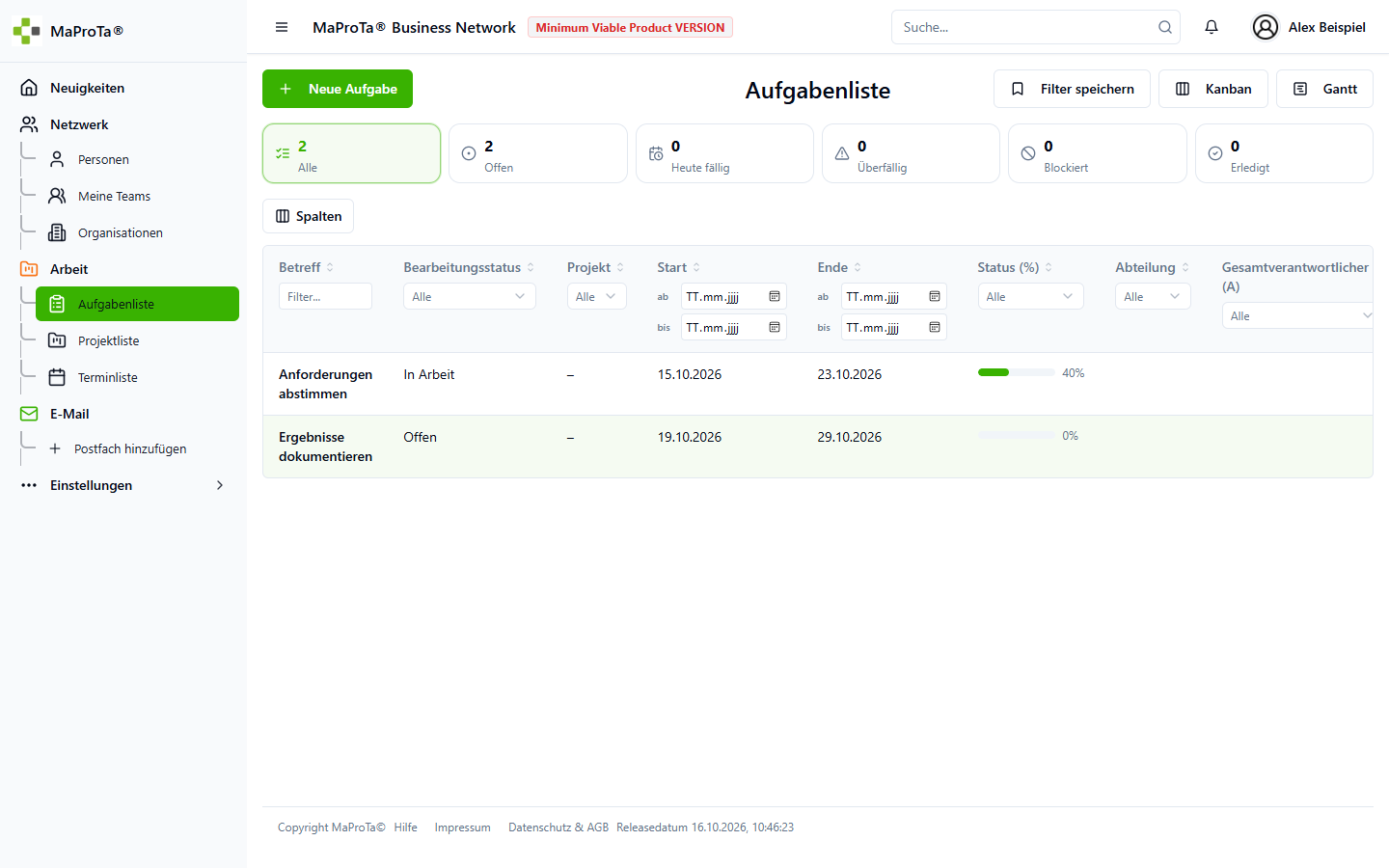Open the Projekt filter dropdown
Viewport: 1389px width, 868px height.
(x=596, y=296)
